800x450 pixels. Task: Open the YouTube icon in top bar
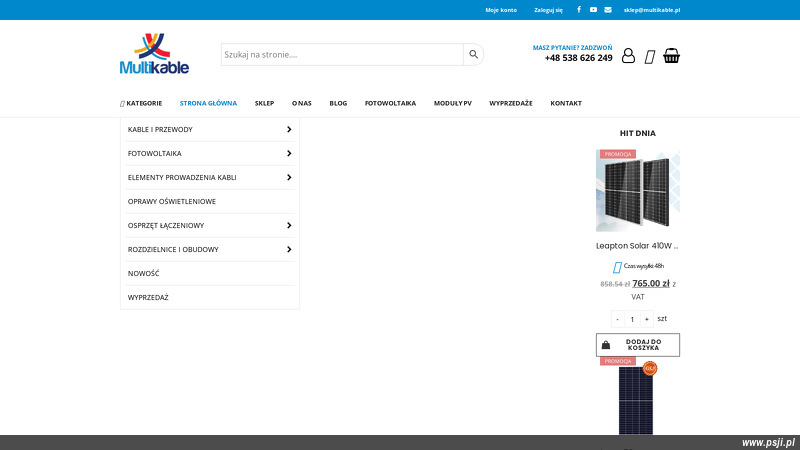point(593,10)
